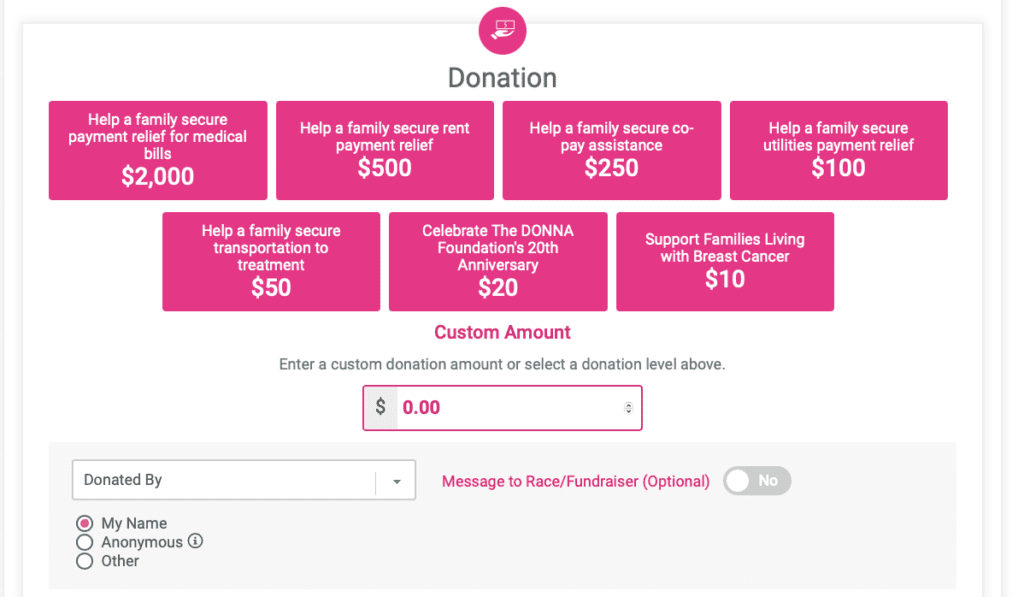Image resolution: width=1024 pixels, height=597 pixels.
Task: Click the custom donation amount input
Action: tap(509, 408)
